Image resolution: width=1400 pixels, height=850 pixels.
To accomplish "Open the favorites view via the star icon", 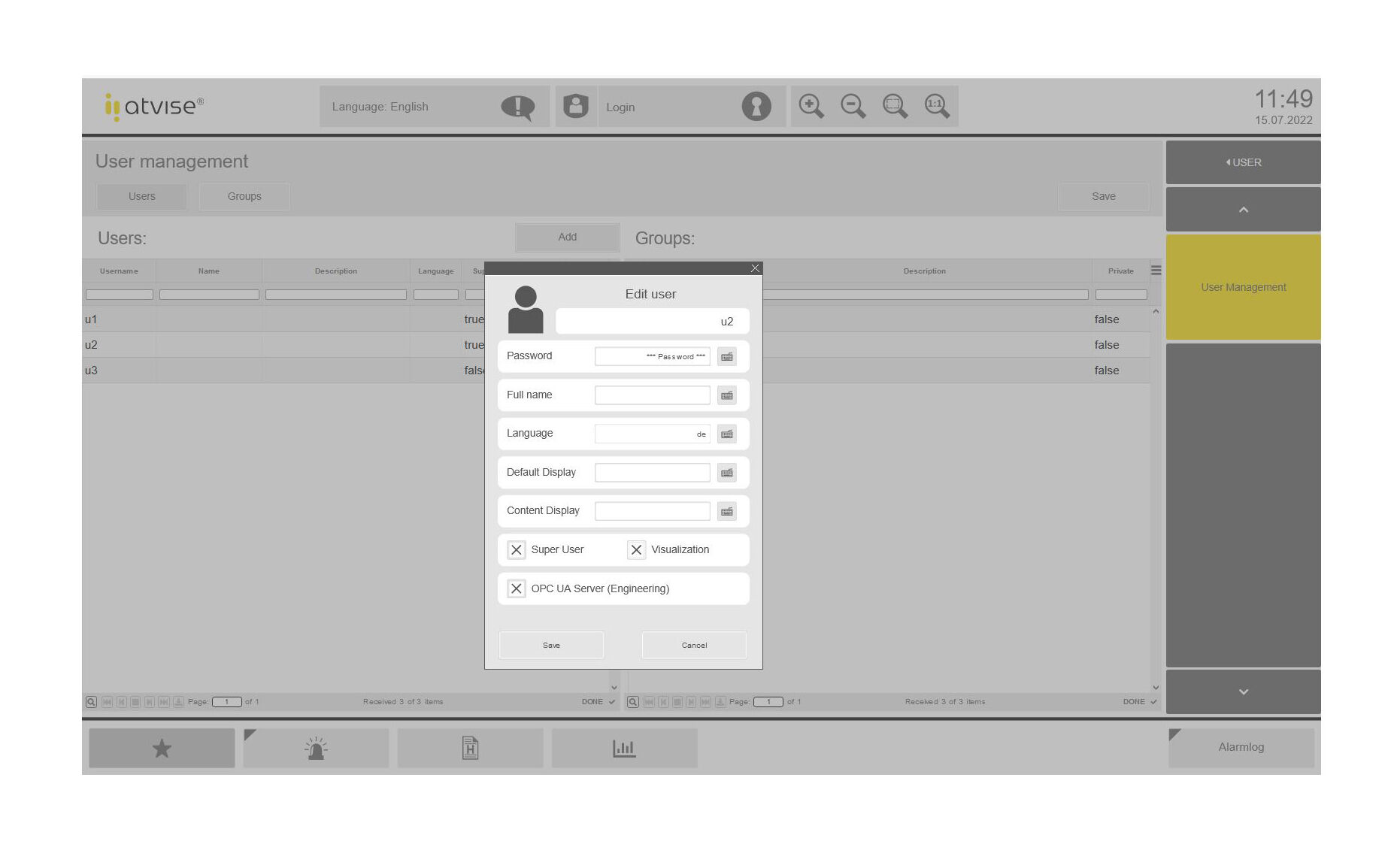I will tap(161, 747).
